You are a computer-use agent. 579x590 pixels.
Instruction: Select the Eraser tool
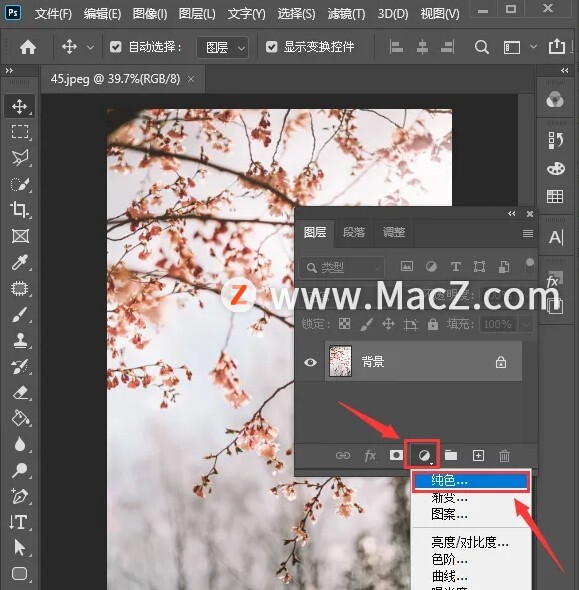20,392
